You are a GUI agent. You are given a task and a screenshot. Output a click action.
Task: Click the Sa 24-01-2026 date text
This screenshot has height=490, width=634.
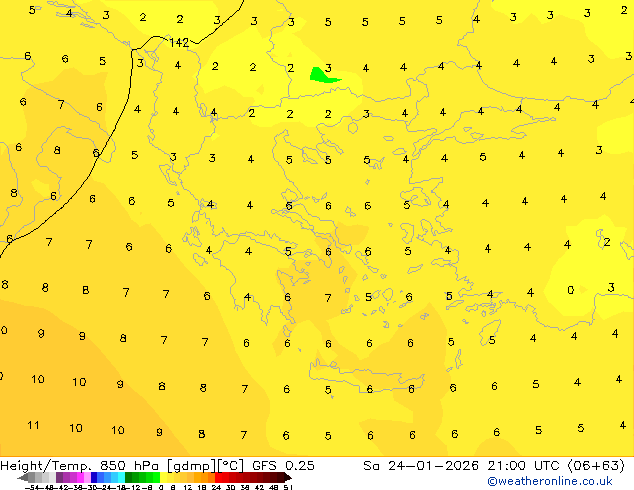[421, 466]
